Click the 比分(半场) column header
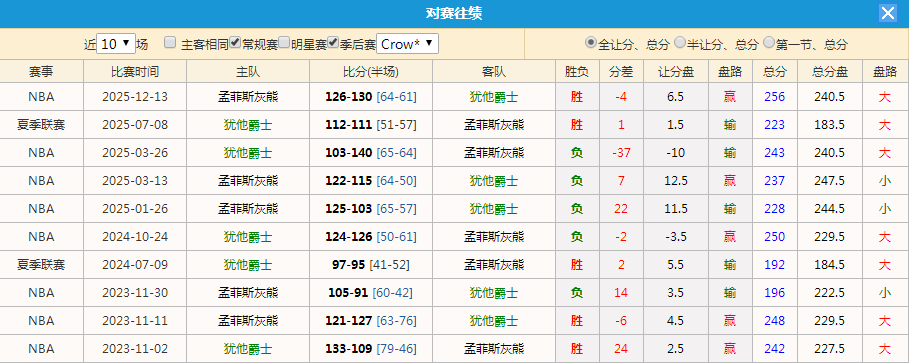 click(x=371, y=71)
